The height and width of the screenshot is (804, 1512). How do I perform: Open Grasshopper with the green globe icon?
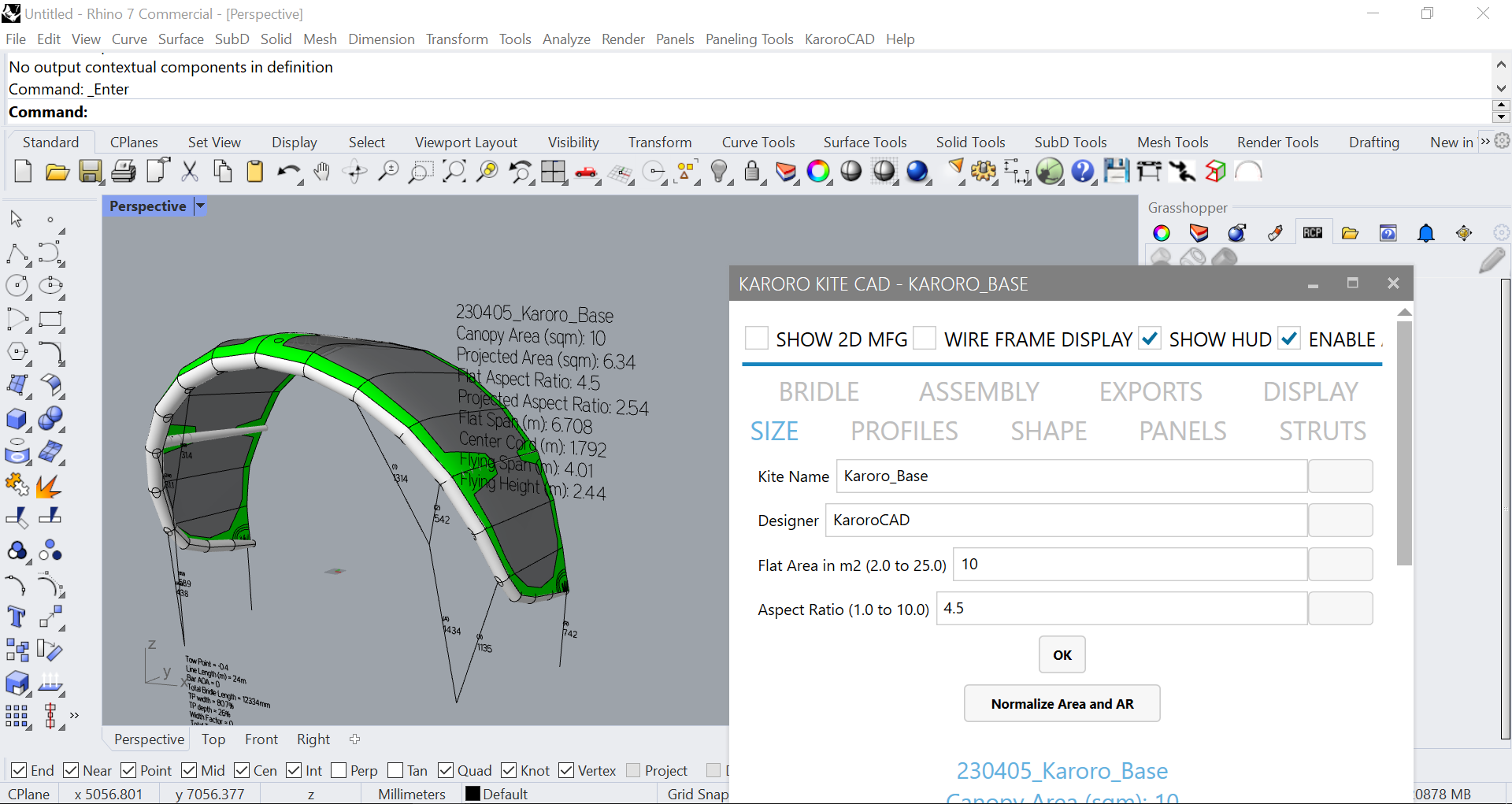[1050, 171]
